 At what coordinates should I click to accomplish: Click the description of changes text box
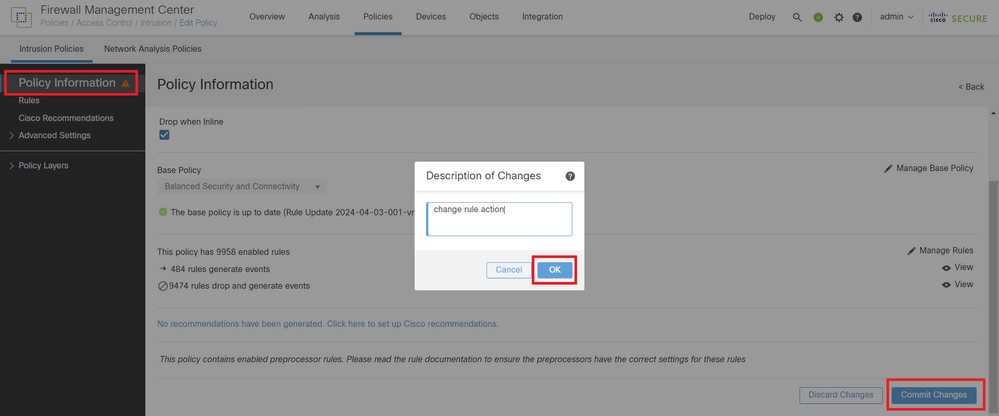tap(500, 219)
